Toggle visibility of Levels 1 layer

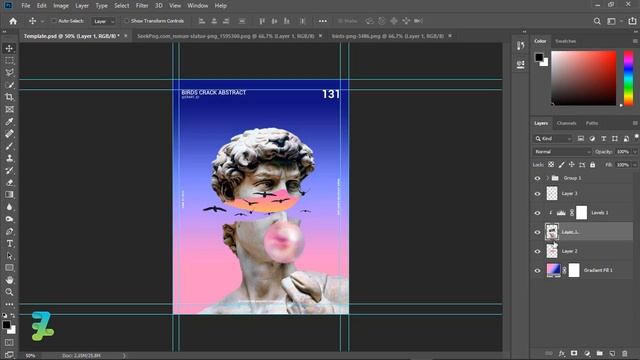pyautogui.click(x=537, y=213)
